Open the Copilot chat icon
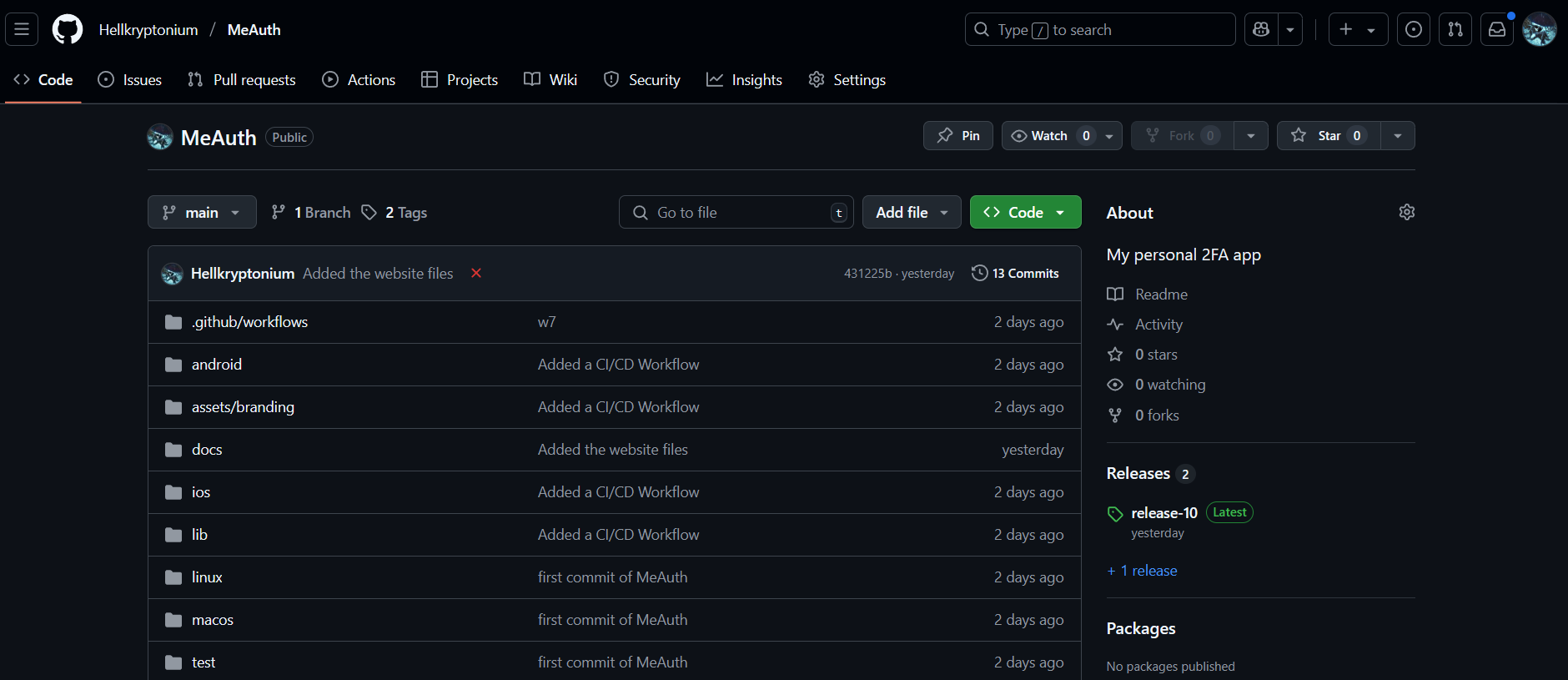 point(1261,29)
